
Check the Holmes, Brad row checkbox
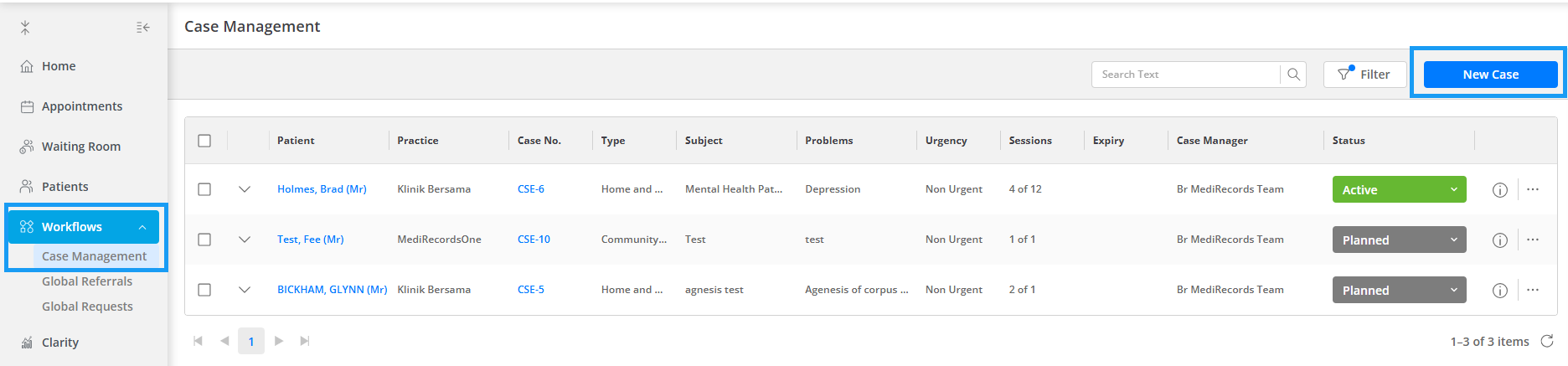(x=204, y=189)
